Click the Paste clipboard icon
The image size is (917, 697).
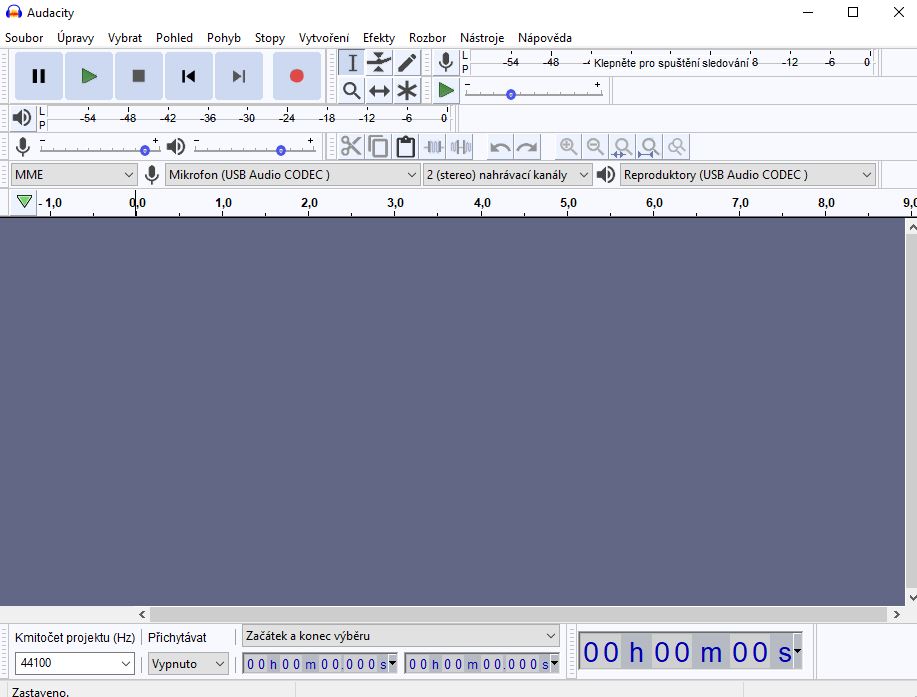405,146
